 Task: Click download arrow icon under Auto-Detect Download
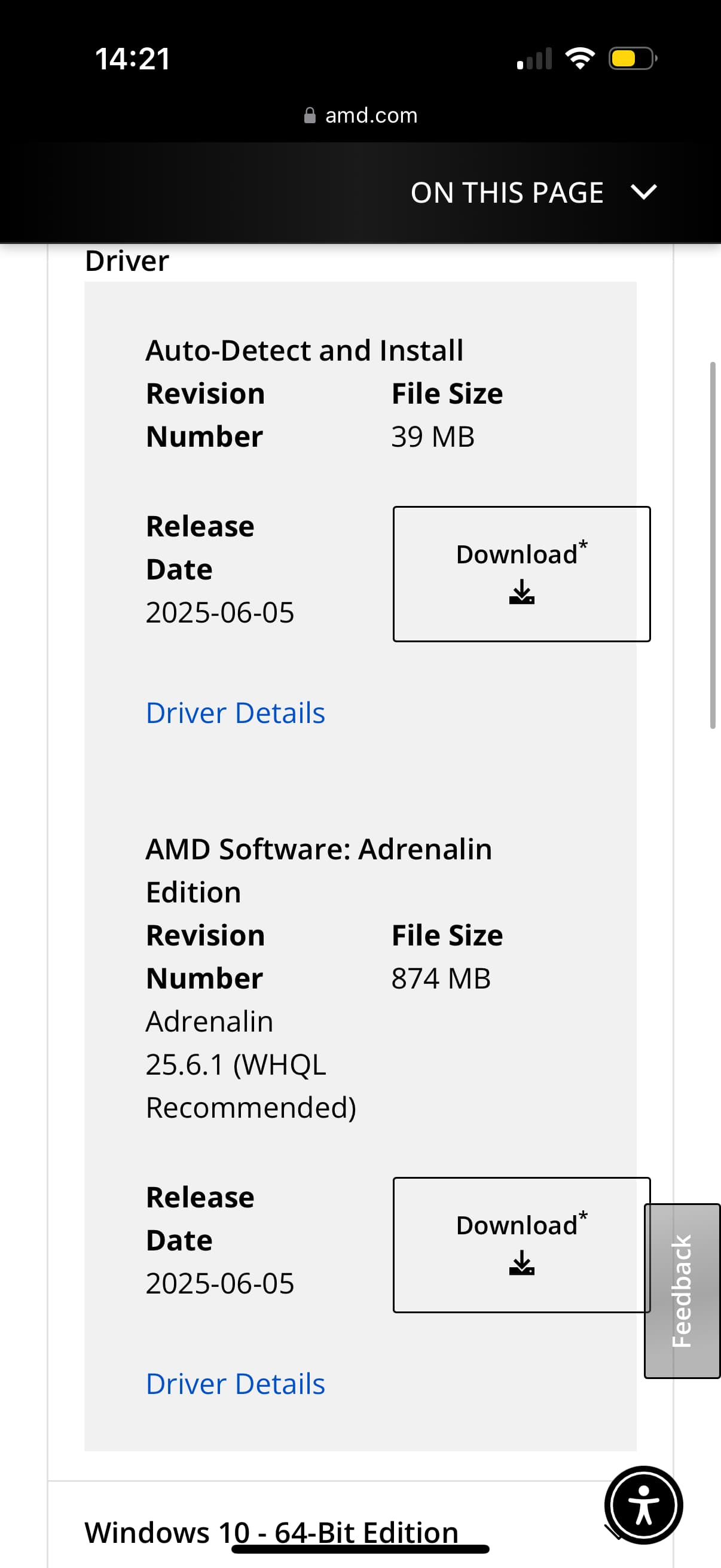click(x=521, y=591)
